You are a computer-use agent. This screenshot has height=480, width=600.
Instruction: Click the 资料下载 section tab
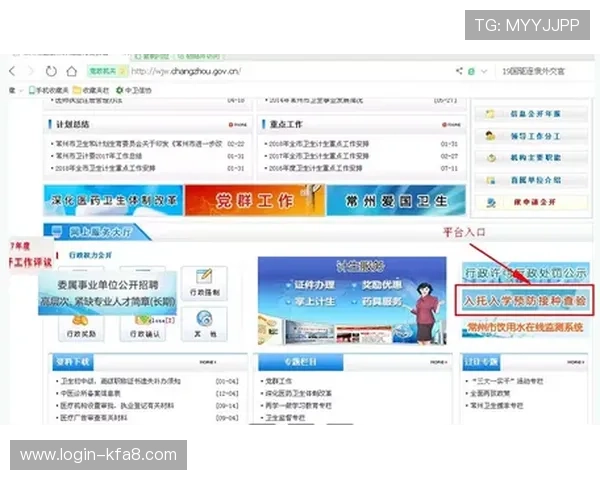point(72,362)
